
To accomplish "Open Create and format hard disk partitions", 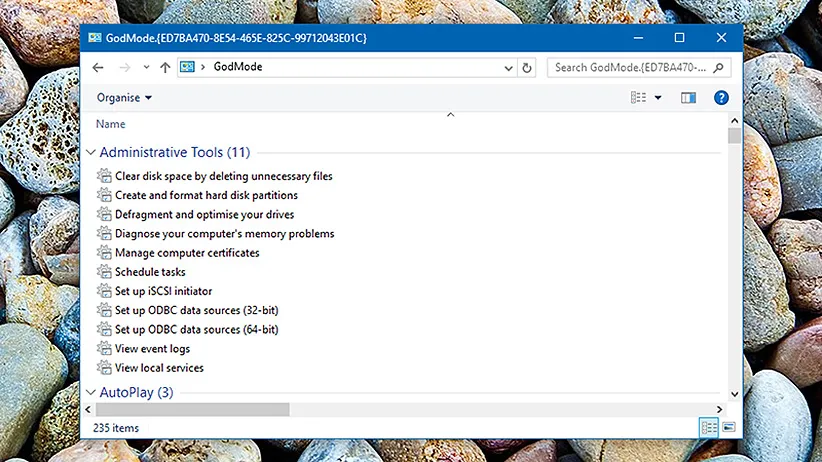I will point(206,195).
